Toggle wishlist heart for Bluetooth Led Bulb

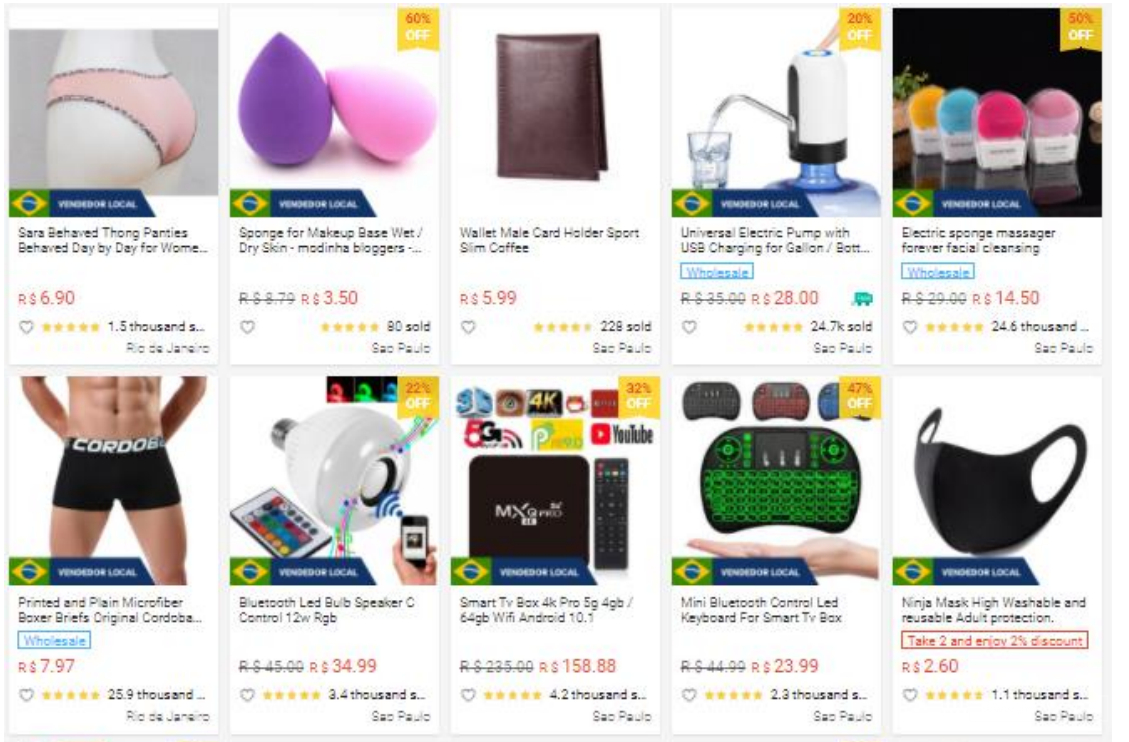[x=247, y=695]
